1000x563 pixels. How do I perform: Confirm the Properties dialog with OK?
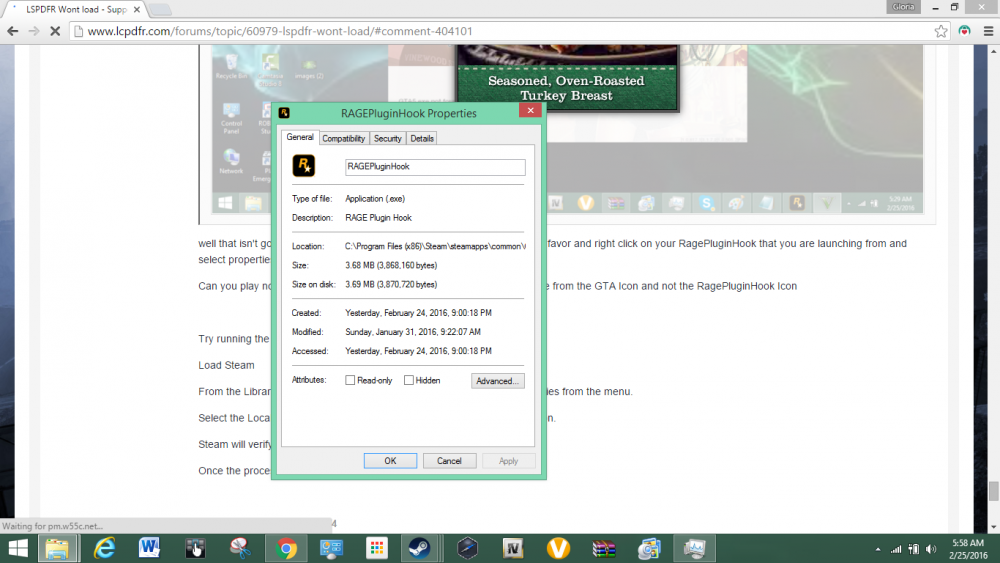point(390,460)
